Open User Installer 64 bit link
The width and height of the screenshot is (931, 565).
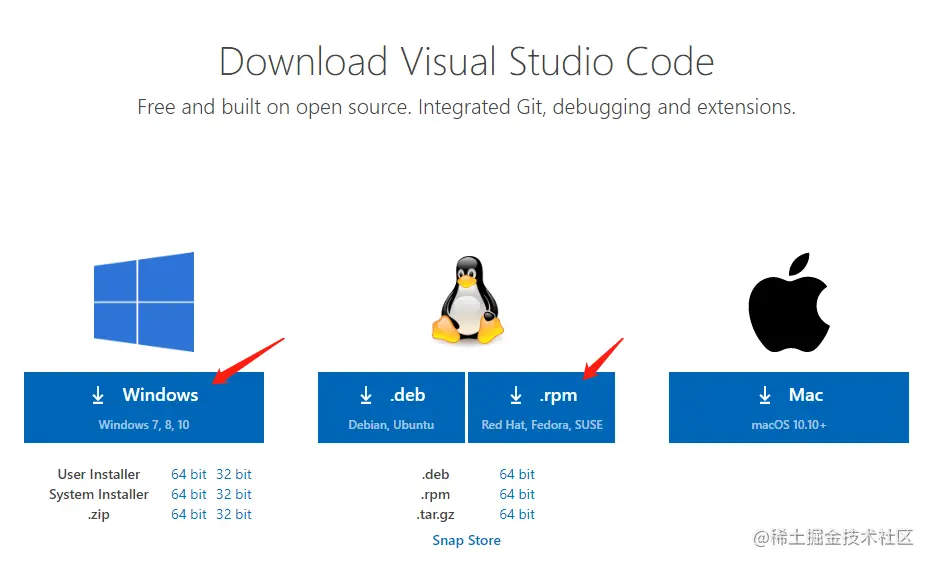click(189, 474)
